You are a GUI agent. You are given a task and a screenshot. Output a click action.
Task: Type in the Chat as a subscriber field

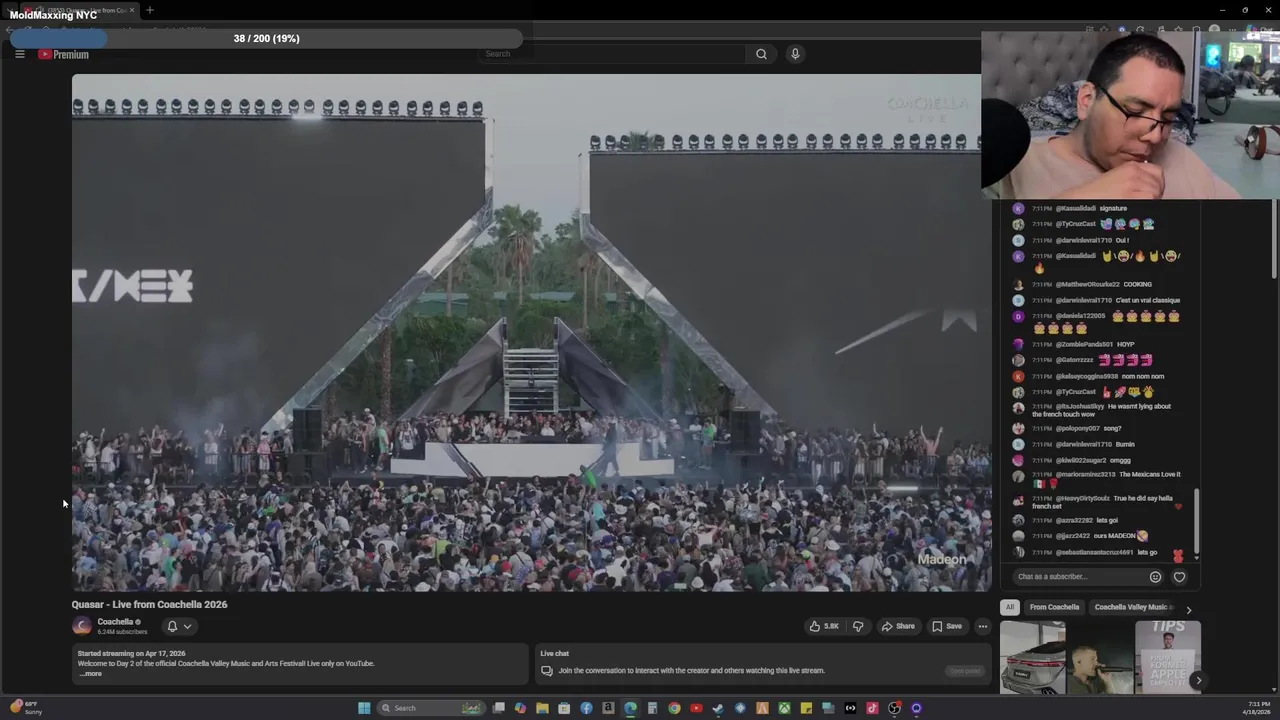pyautogui.click(x=1078, y=576)
